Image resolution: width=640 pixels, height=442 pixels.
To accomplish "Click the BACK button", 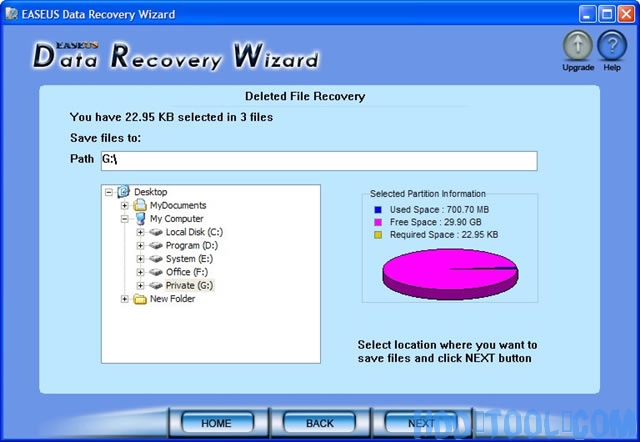I will (320, 423).
